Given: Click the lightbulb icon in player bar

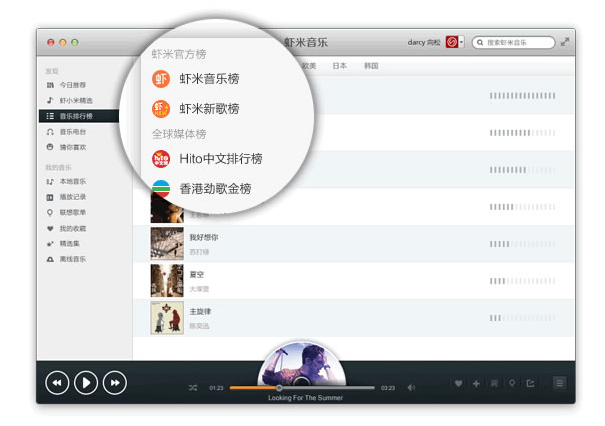Looking at the screenshot, I should pyautogui.click(x=512, y=383).
